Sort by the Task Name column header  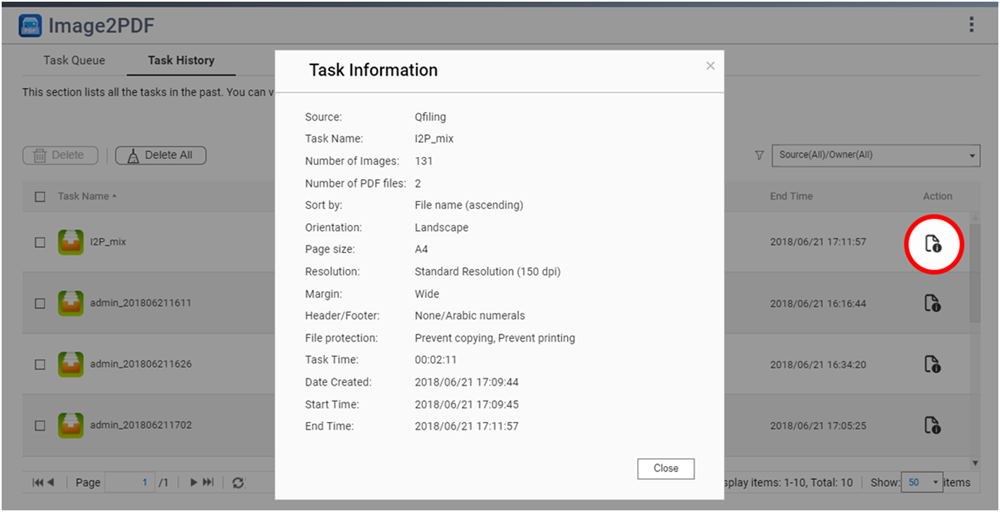(x=86, y=196)
